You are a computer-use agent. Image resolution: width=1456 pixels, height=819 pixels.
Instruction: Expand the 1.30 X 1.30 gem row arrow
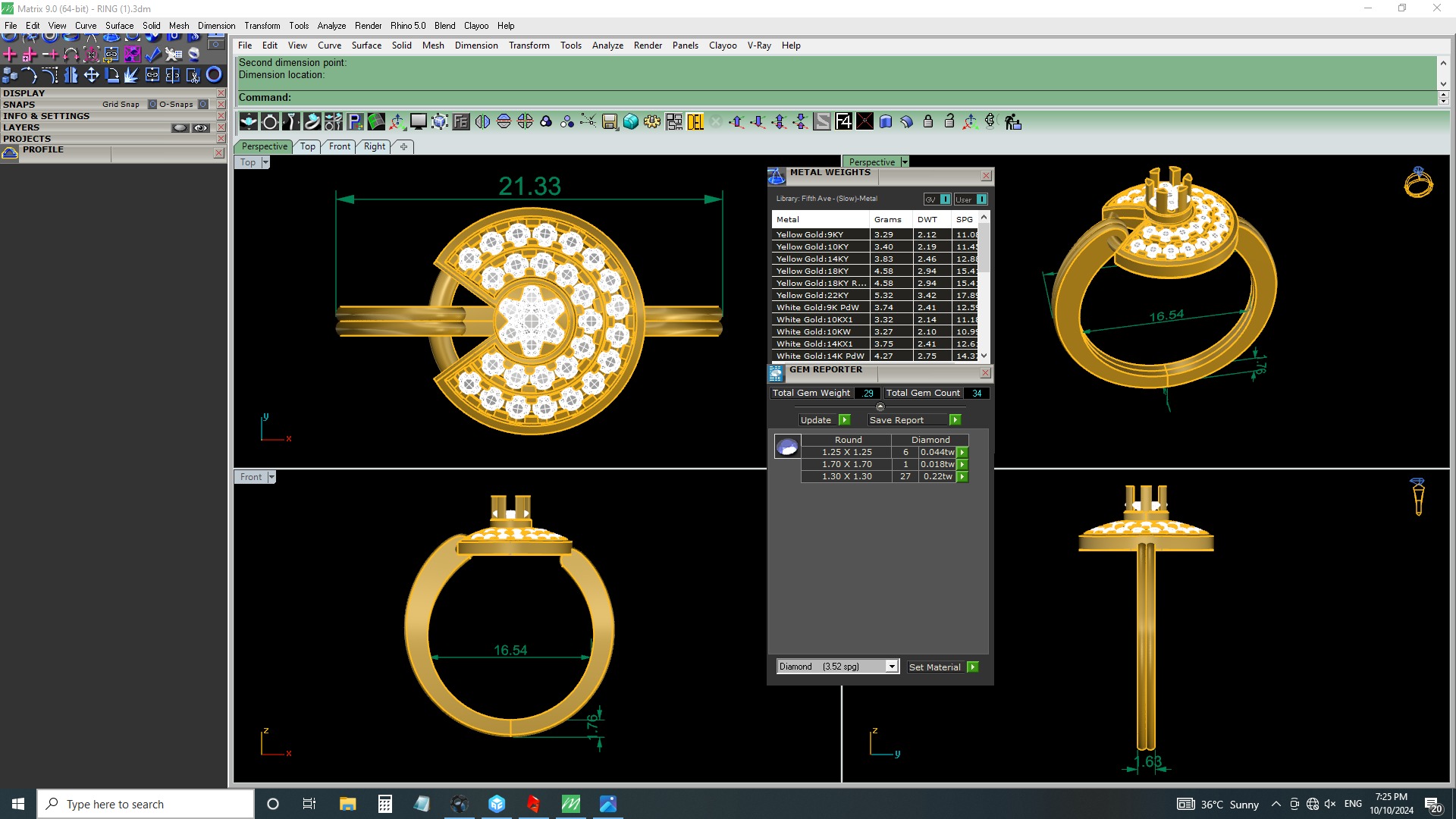click(962, 477)
